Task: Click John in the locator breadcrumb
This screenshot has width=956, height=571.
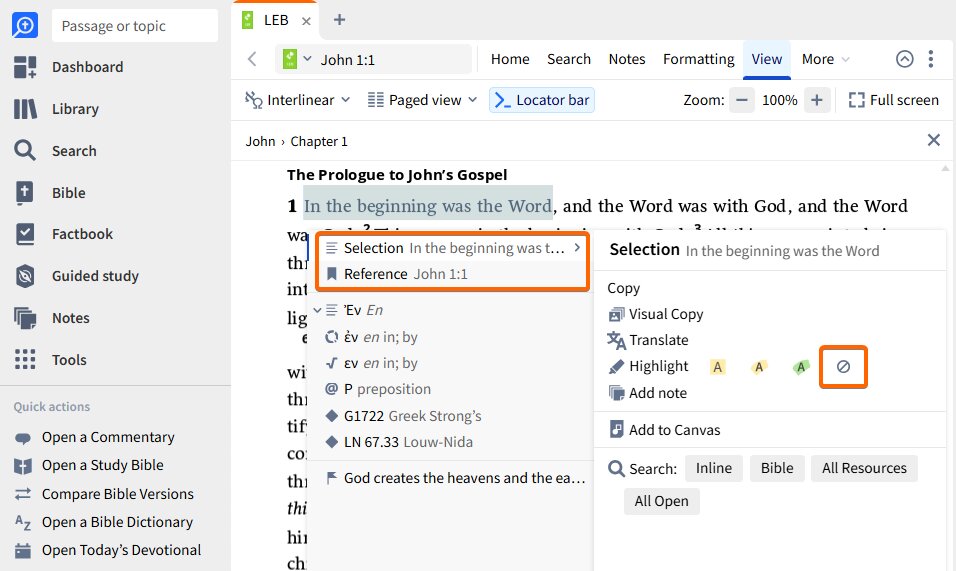Action: tap(260, 141)
